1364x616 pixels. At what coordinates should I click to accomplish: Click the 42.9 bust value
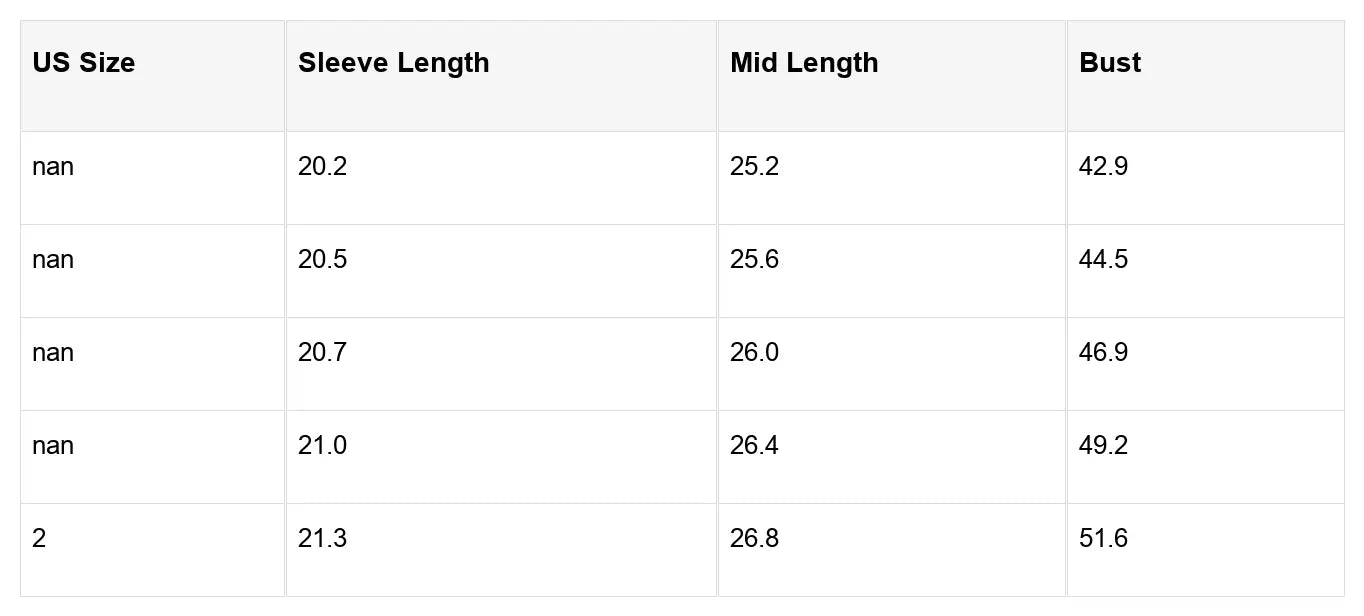tap(1104, 167)
